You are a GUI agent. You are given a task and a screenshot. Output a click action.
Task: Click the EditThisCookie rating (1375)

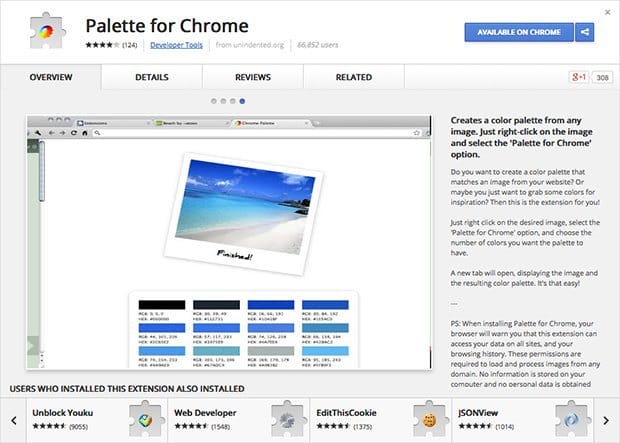tap(344, 426)
